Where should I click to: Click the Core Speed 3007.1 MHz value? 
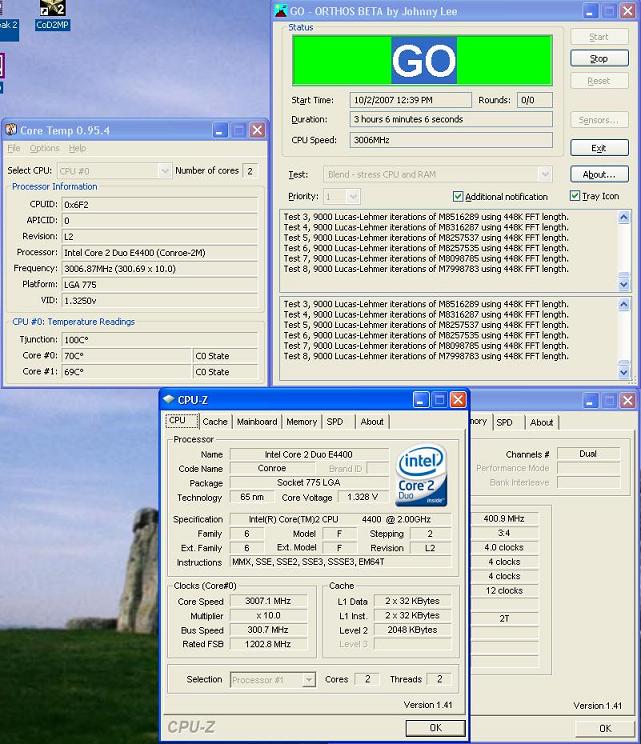pyautogui.click(x=268, y=601)
